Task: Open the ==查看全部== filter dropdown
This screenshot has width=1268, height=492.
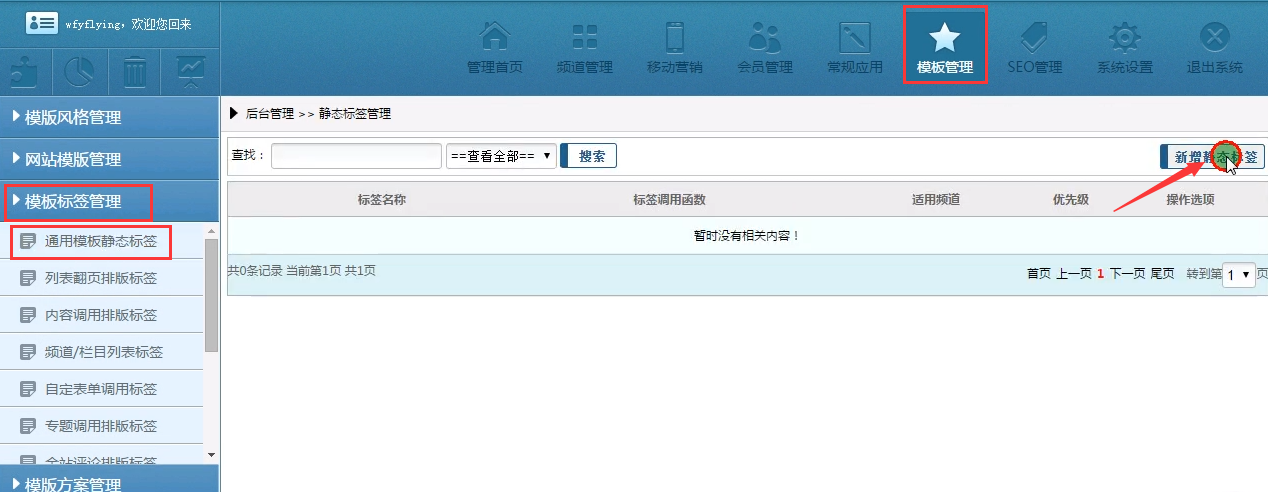Action: 501,156
